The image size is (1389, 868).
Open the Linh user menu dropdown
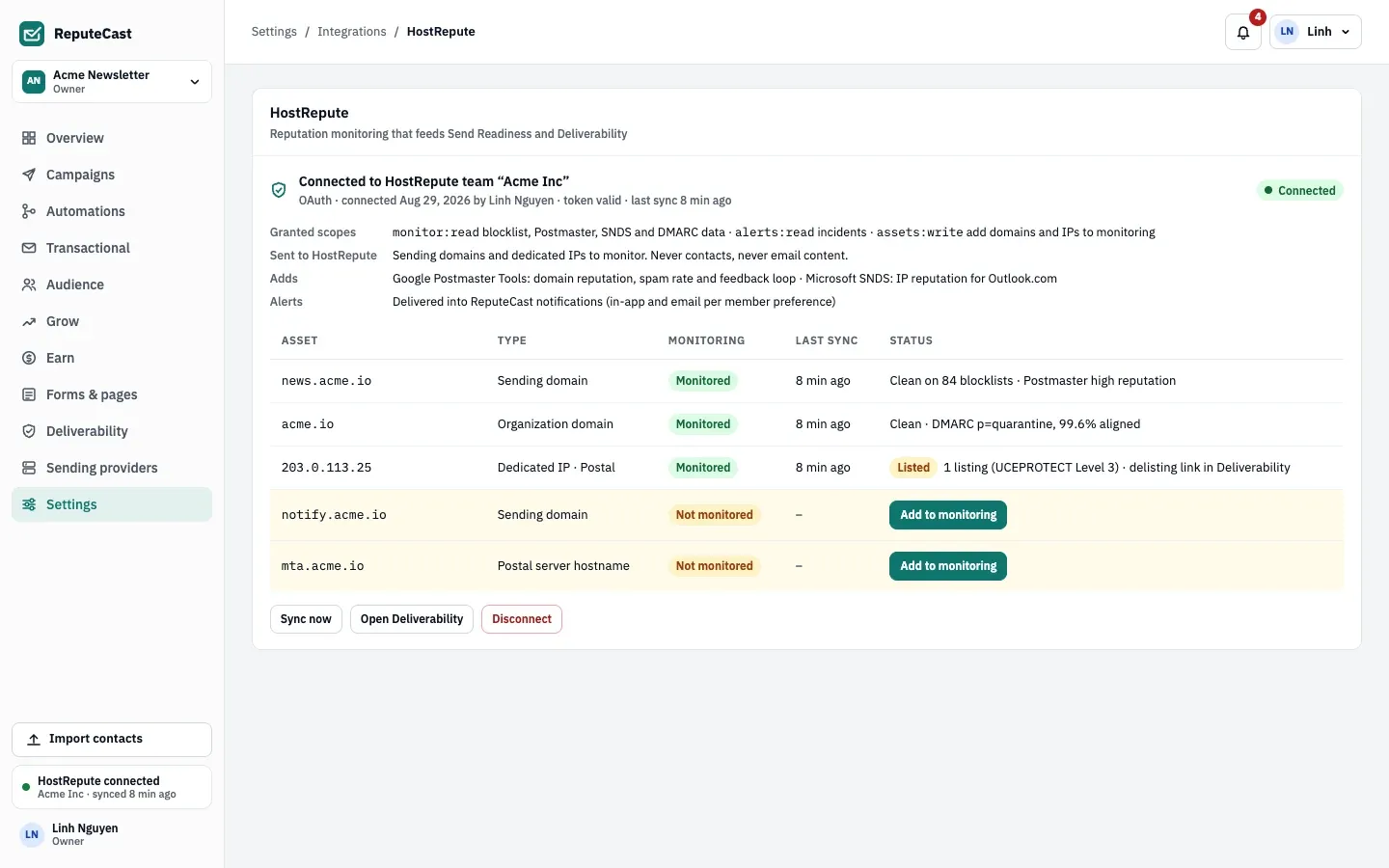coord(1316,32)
